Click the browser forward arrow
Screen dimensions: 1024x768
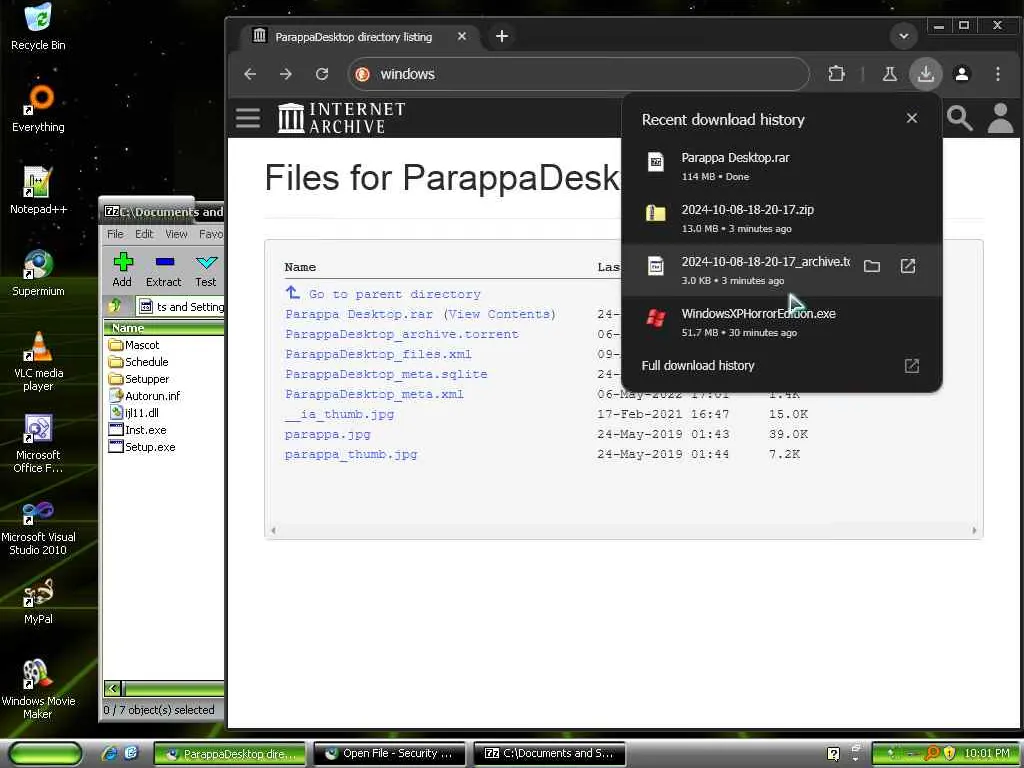coord(285,74)
